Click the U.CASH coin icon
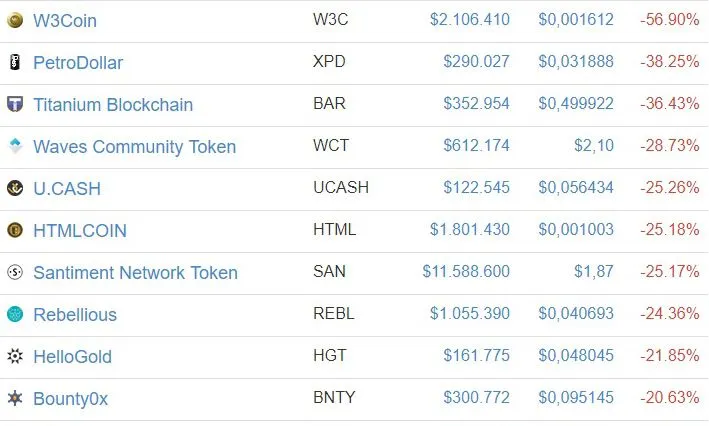709x426 pixels. point(15,188)
